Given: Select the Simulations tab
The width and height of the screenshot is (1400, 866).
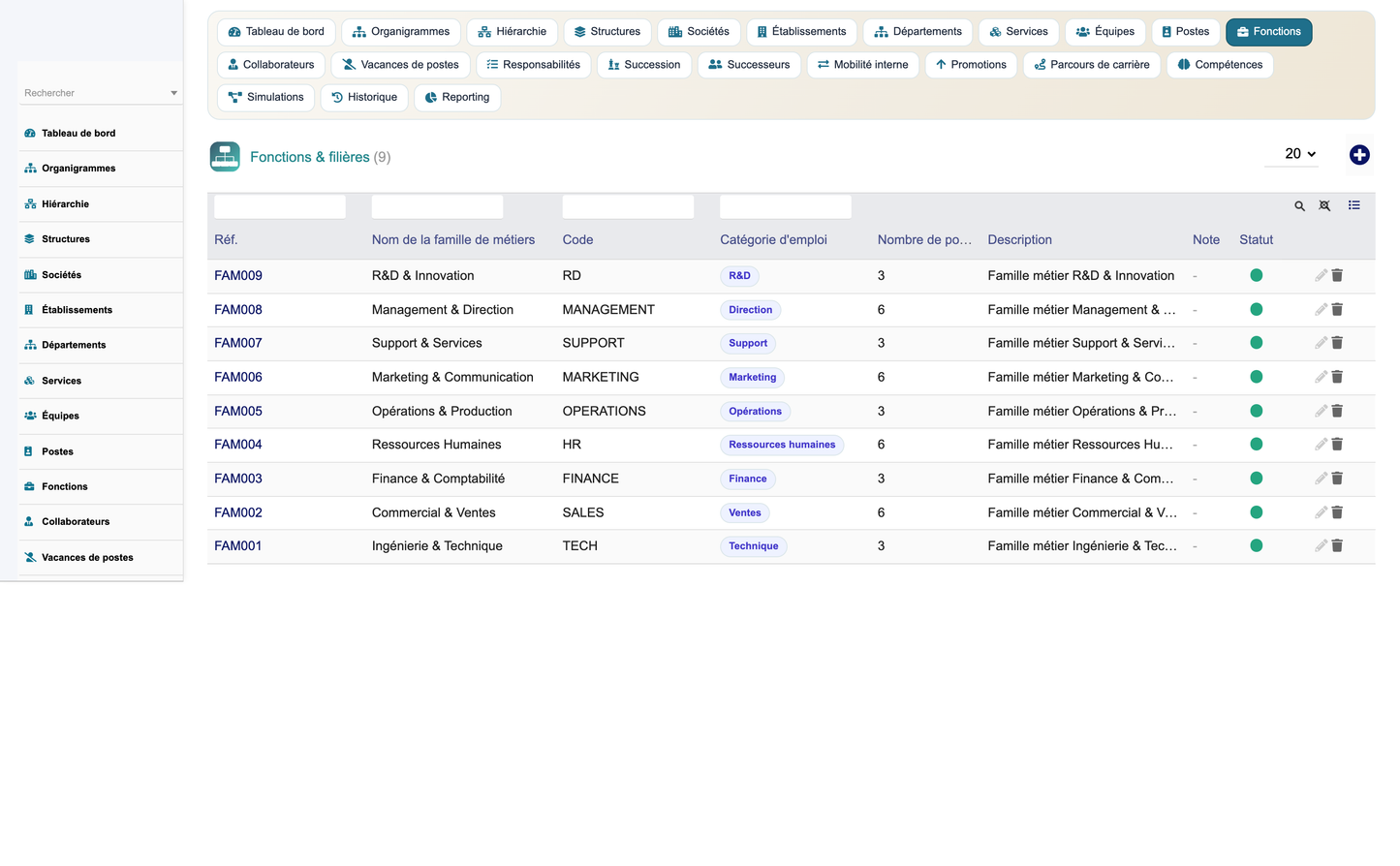Looking at the screenshot, I should coord(266,98).
